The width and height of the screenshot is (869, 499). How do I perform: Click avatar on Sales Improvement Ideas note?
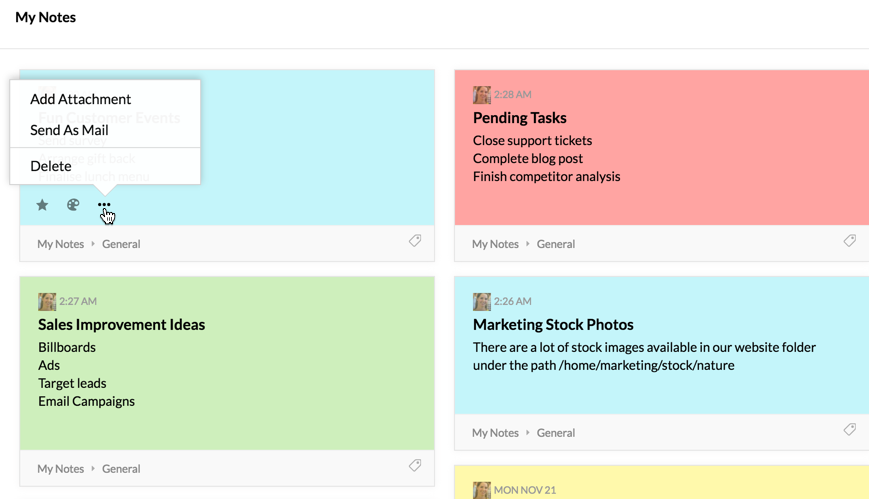[47, 302]
